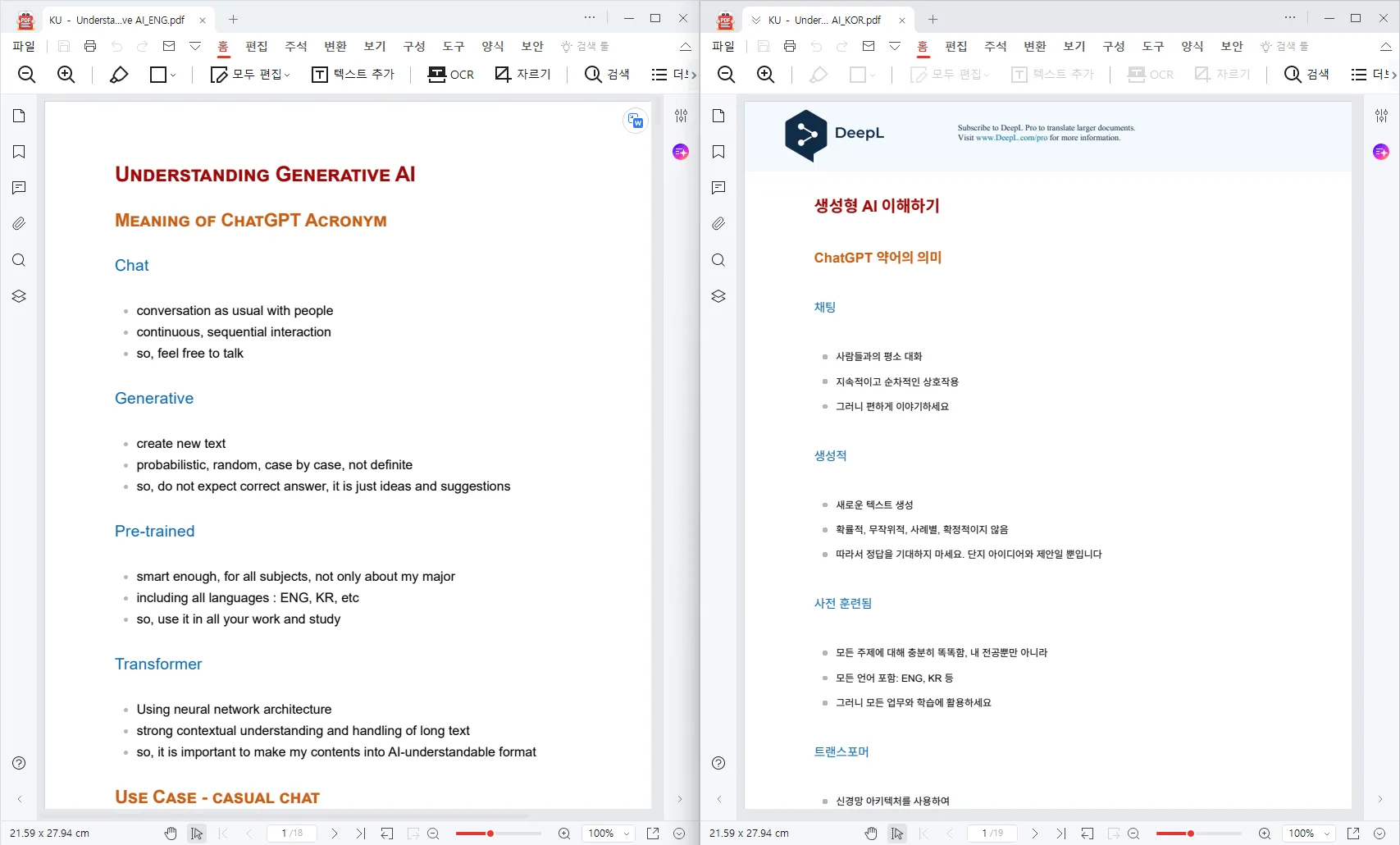
Task: Open bookmarks panel in left window sidebar
Action: click(19, 152)
